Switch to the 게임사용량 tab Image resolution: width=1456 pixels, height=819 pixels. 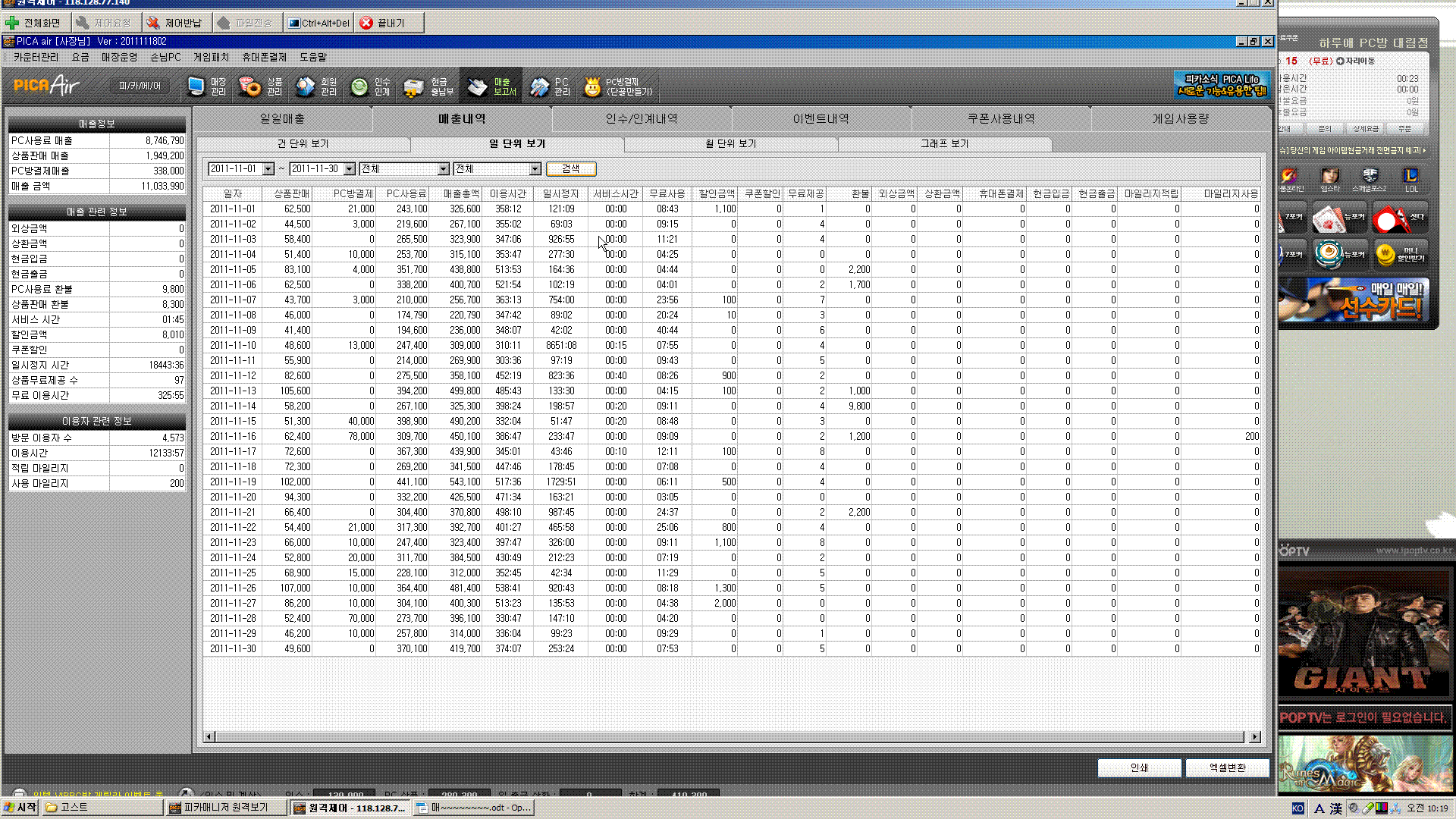click(x=1181, y=119)
